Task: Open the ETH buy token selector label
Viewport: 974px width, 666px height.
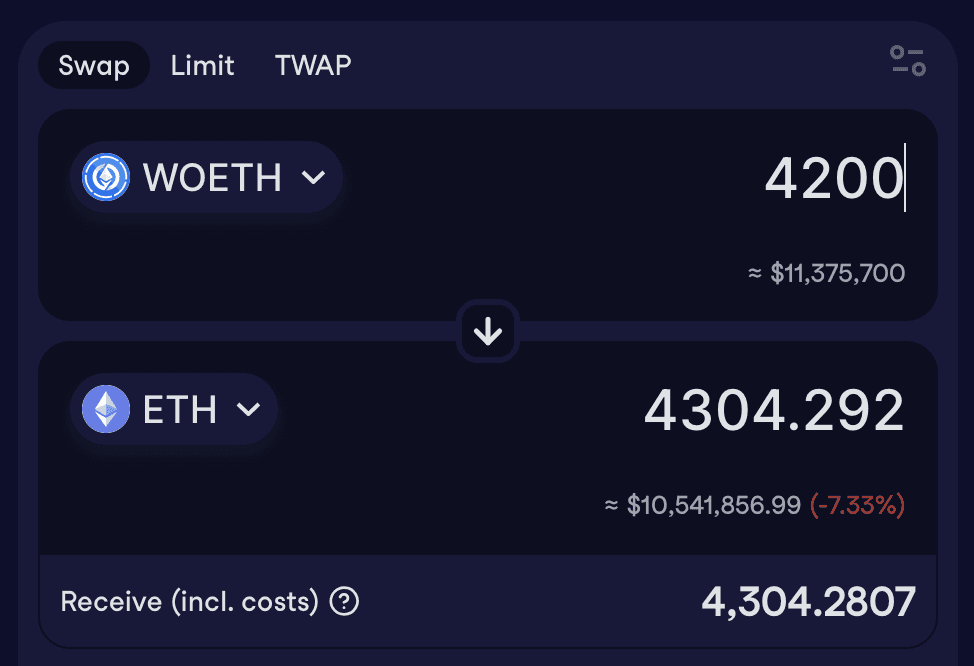Action: tap(180, 409)
